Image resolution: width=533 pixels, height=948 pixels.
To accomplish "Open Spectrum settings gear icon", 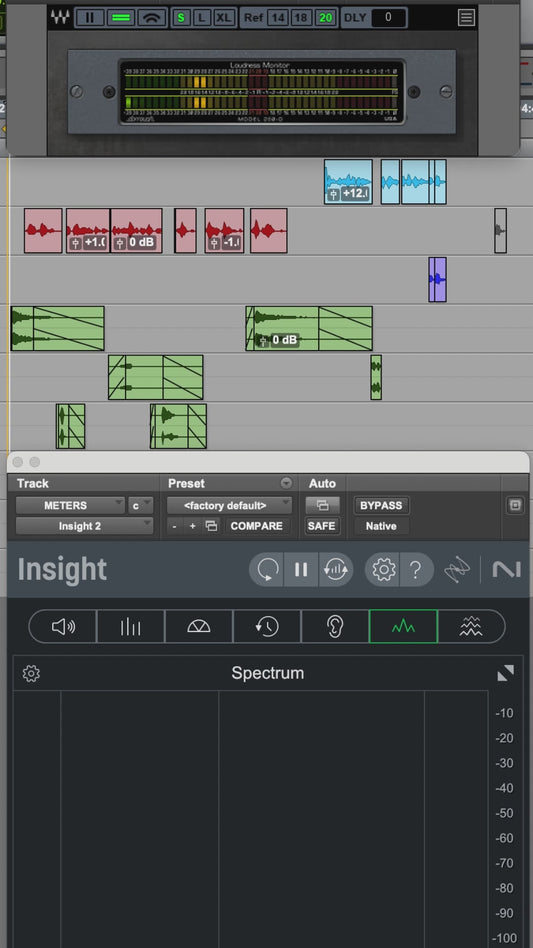I will (x=31, y=674).
